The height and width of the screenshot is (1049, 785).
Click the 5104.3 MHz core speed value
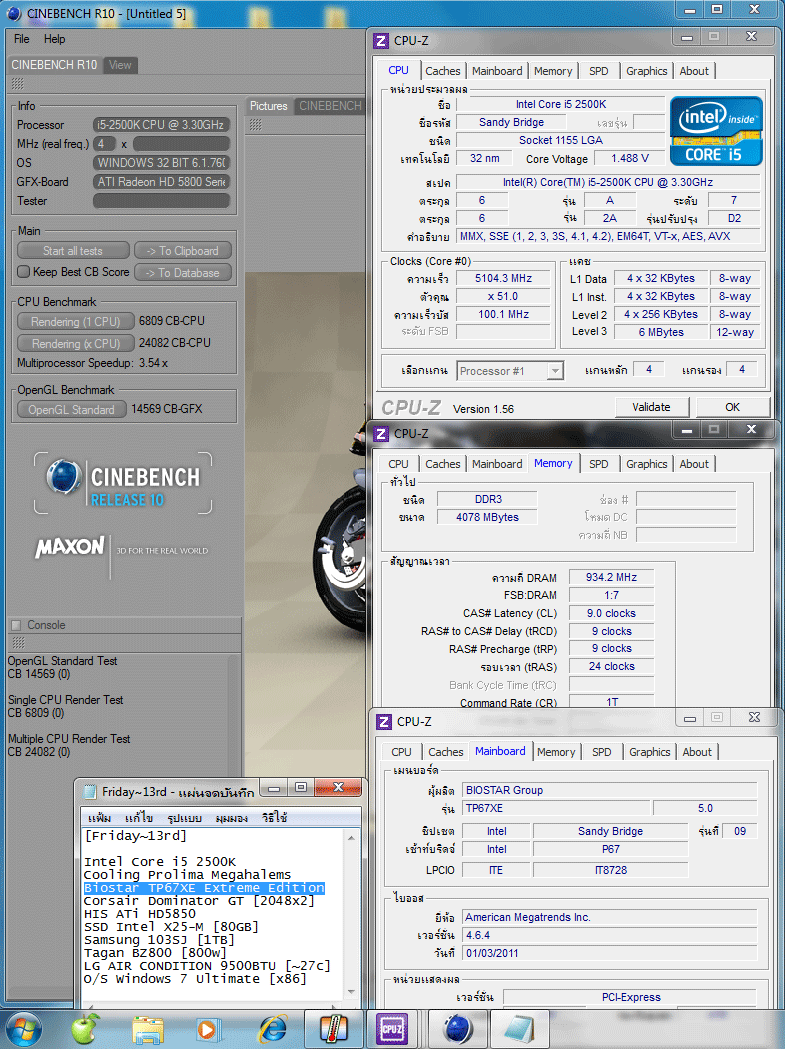point(503,278)
